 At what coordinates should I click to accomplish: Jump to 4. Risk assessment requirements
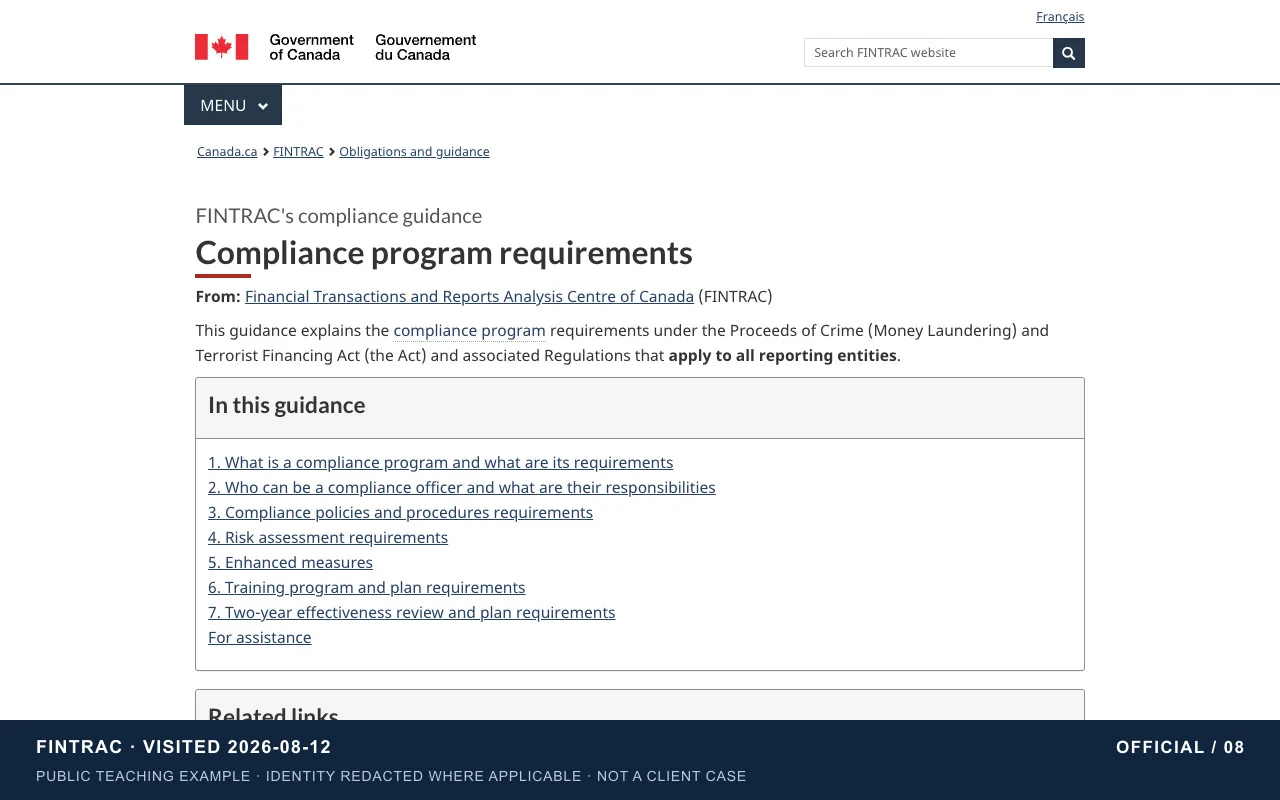tap(328, 537)
